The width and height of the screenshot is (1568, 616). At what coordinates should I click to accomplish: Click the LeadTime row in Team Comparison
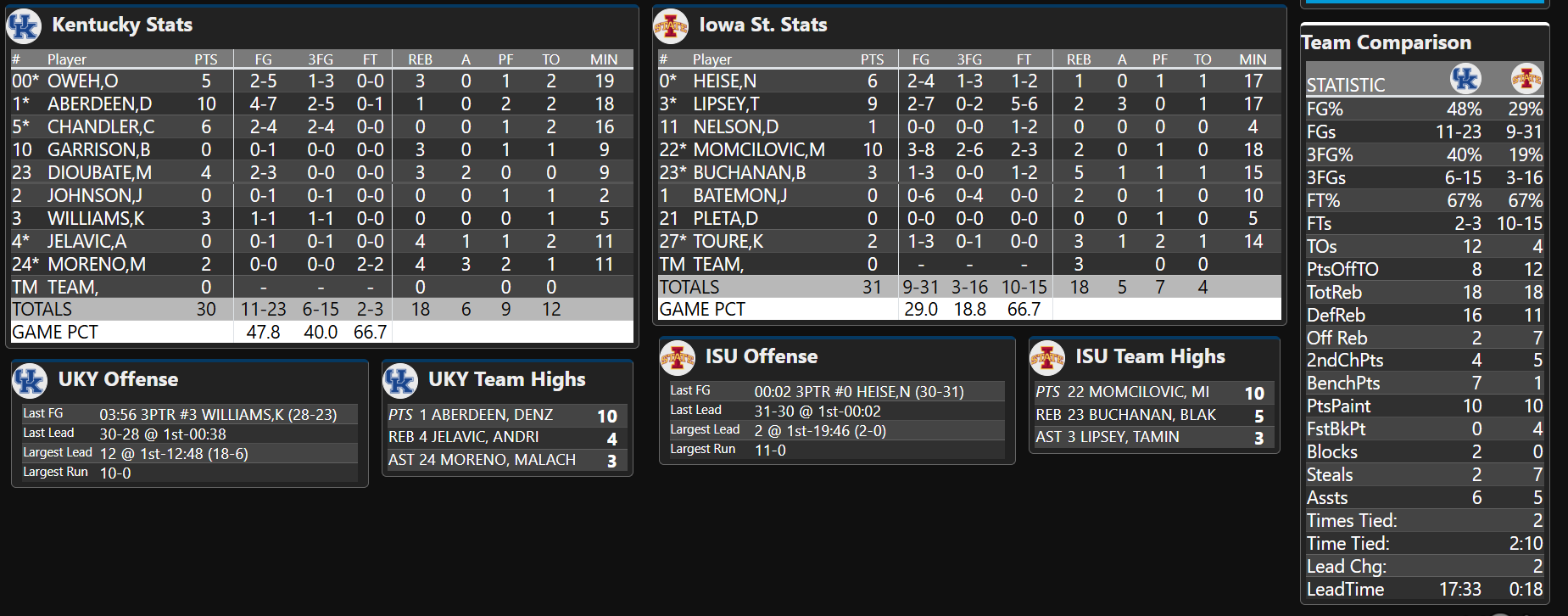click(x=1425, y=589)
